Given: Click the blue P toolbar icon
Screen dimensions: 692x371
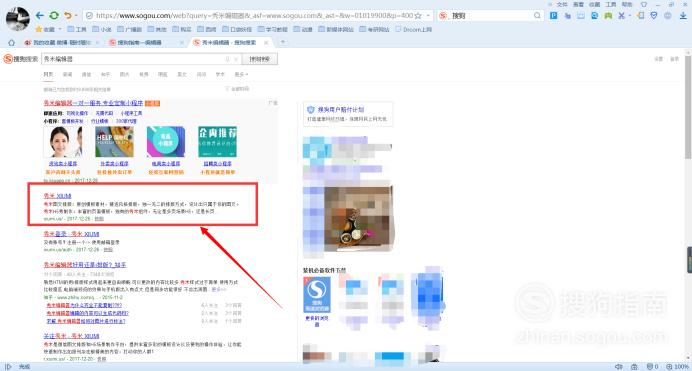Looking at the screenshot, I should click(553, 15).
